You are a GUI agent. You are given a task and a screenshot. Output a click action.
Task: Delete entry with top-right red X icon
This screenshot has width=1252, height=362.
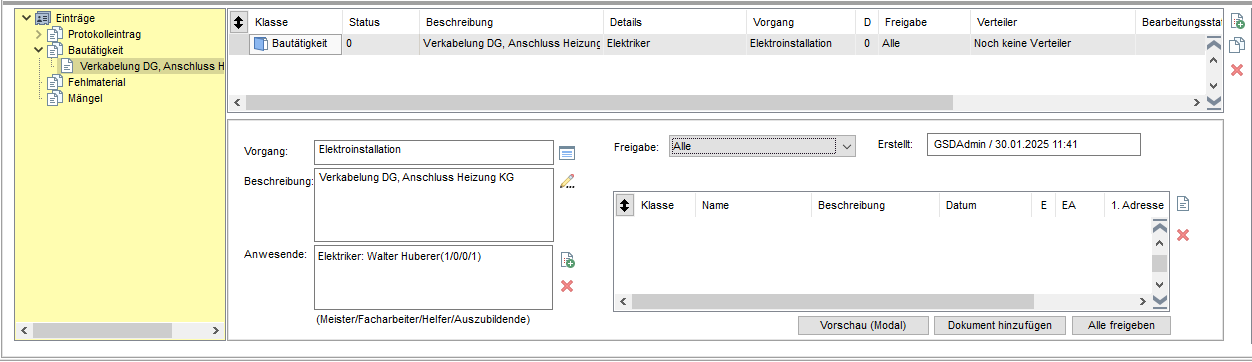click(x=1237, y=70)
